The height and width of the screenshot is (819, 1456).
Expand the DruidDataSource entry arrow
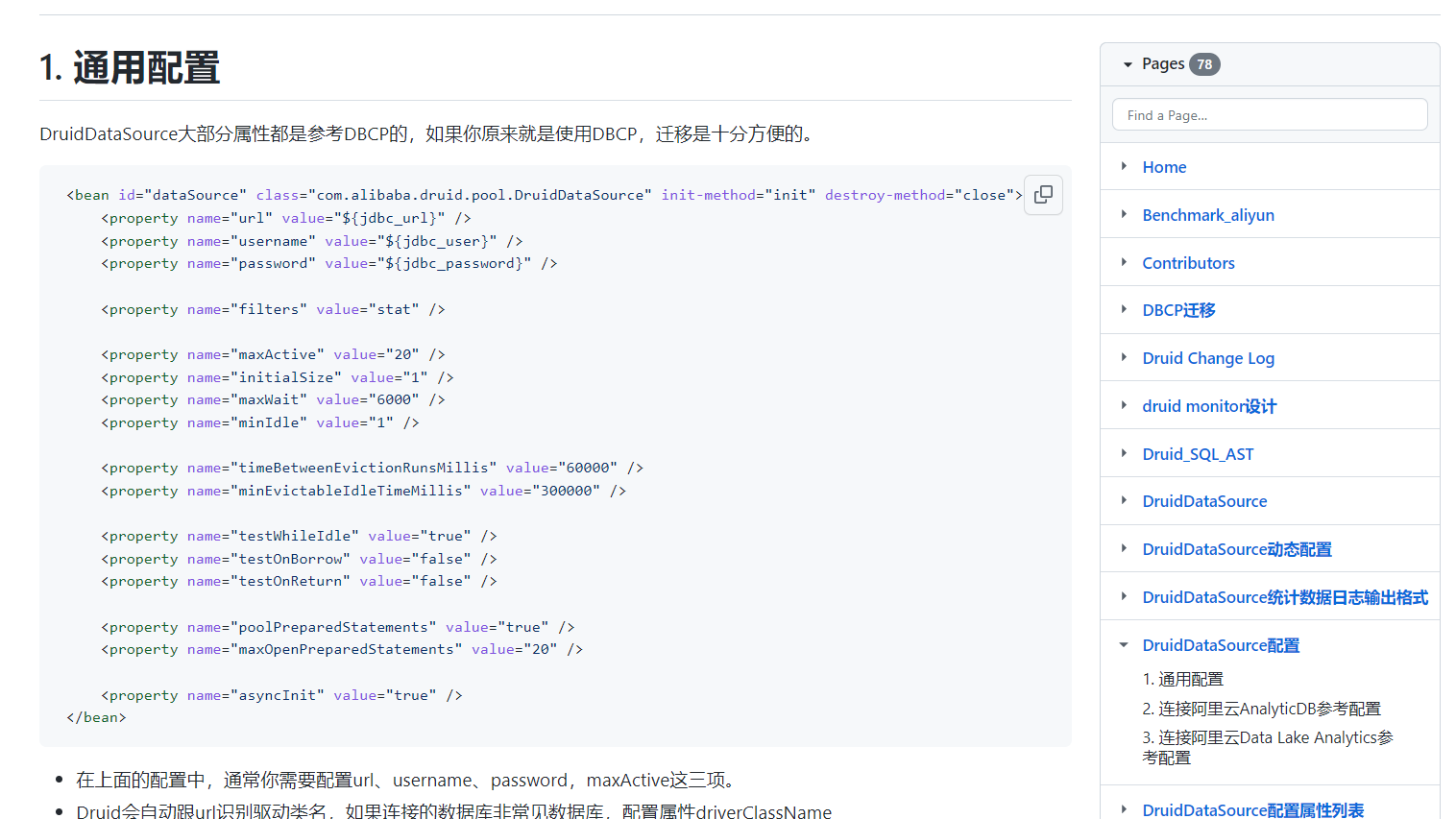coord(1124,500)
